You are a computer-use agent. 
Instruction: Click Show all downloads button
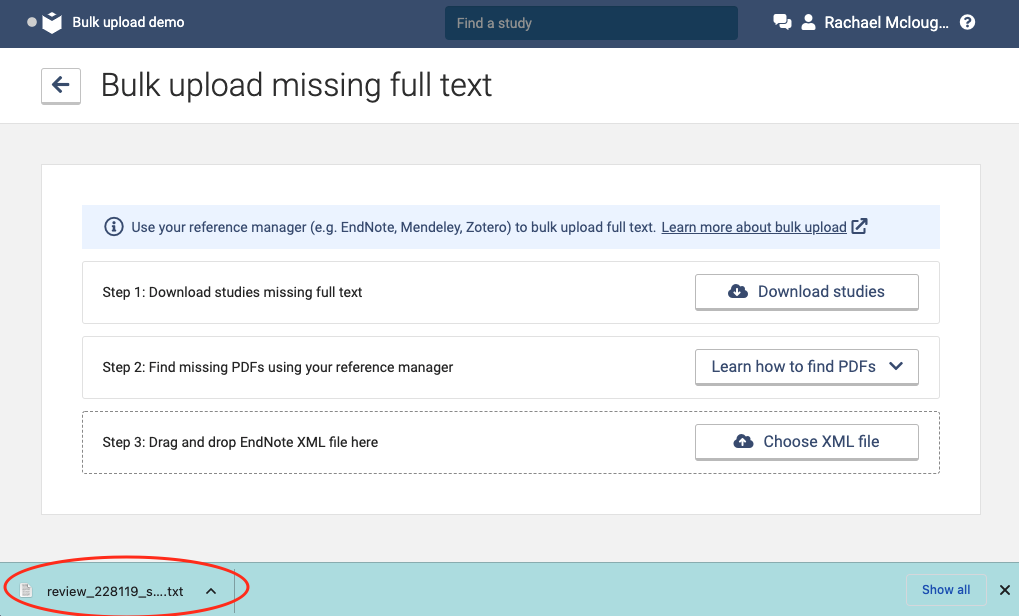pyautogui.click(x=946, y=590)
